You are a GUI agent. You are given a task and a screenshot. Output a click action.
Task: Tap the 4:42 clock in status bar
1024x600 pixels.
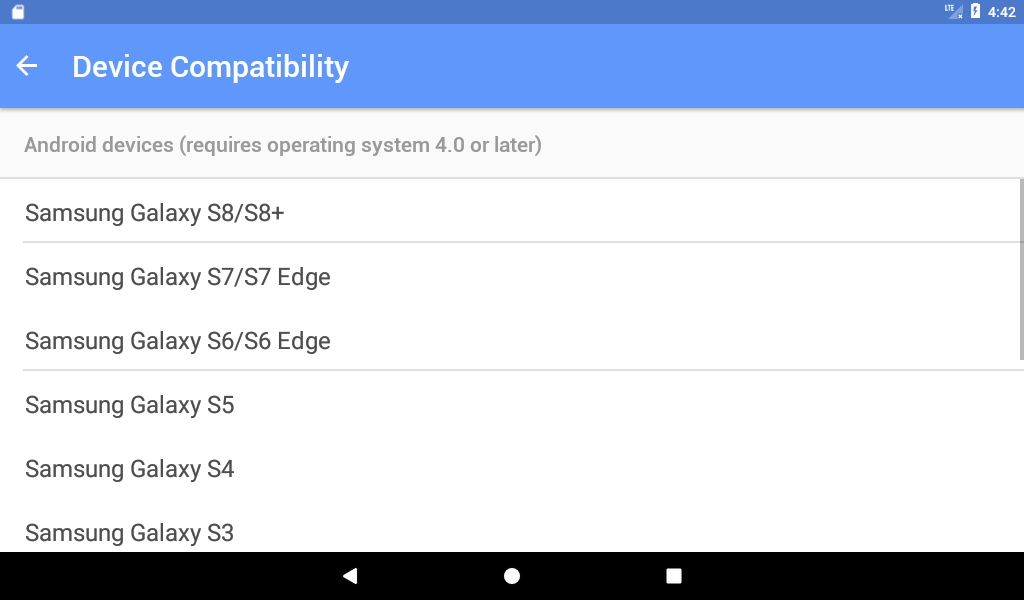(1001, 12)
